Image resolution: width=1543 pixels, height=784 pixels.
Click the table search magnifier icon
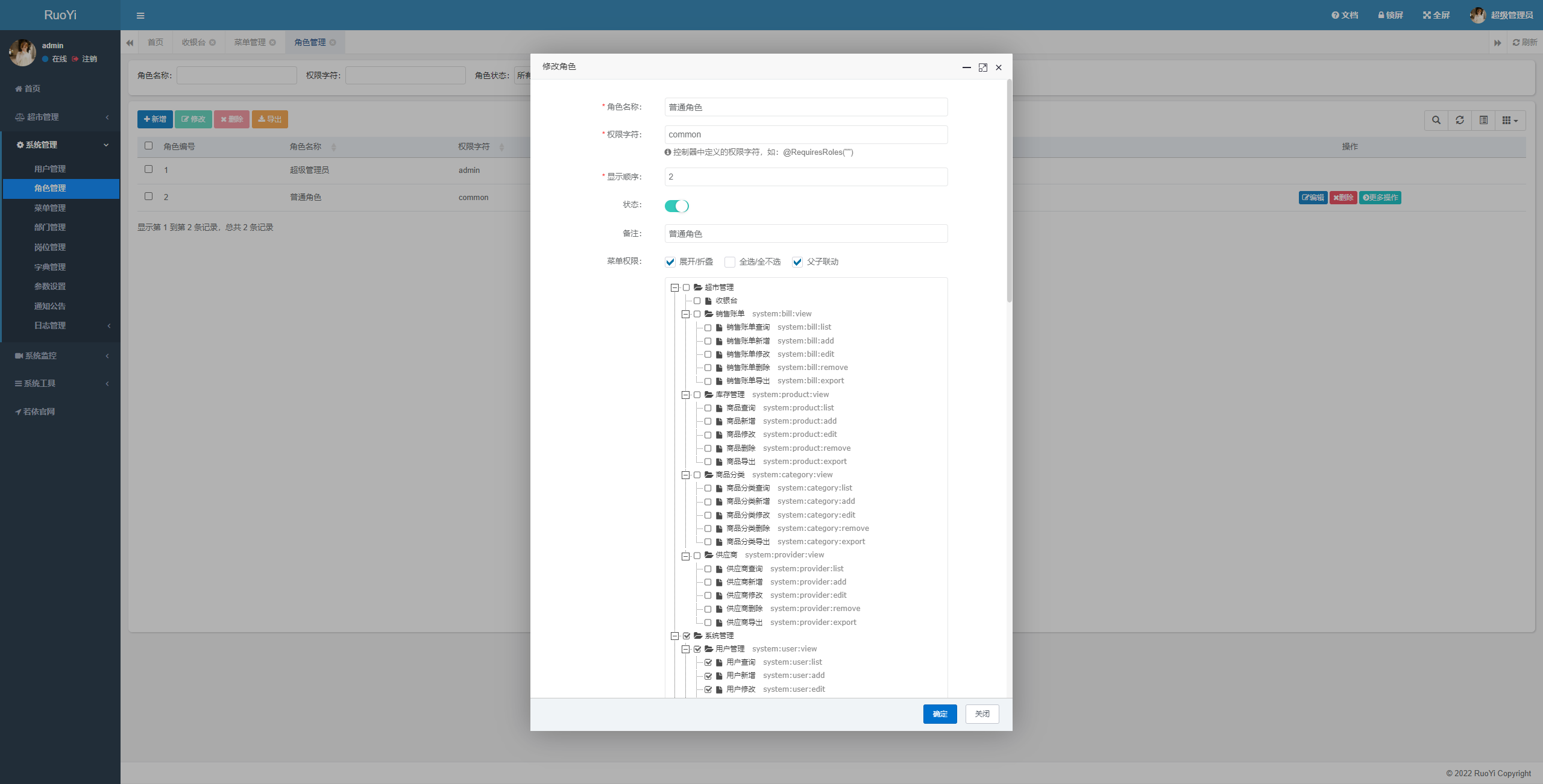(x=1436, y=120)
